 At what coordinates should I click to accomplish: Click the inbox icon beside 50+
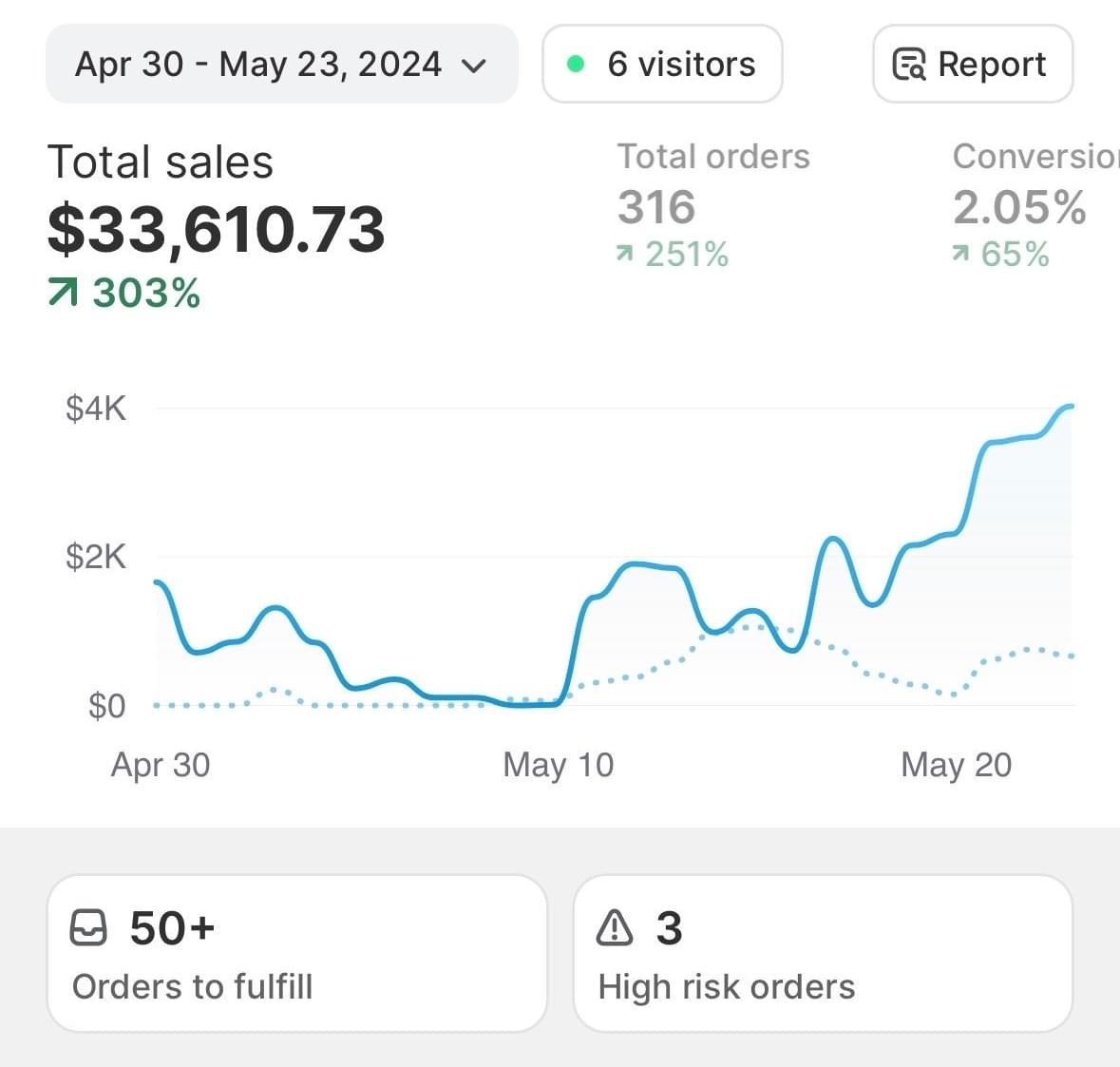[x=89, y=927]
